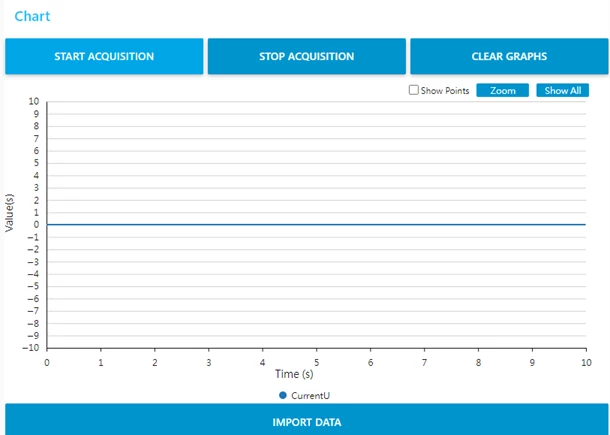Click the START ACQUISITION button

tap(104, 56)
